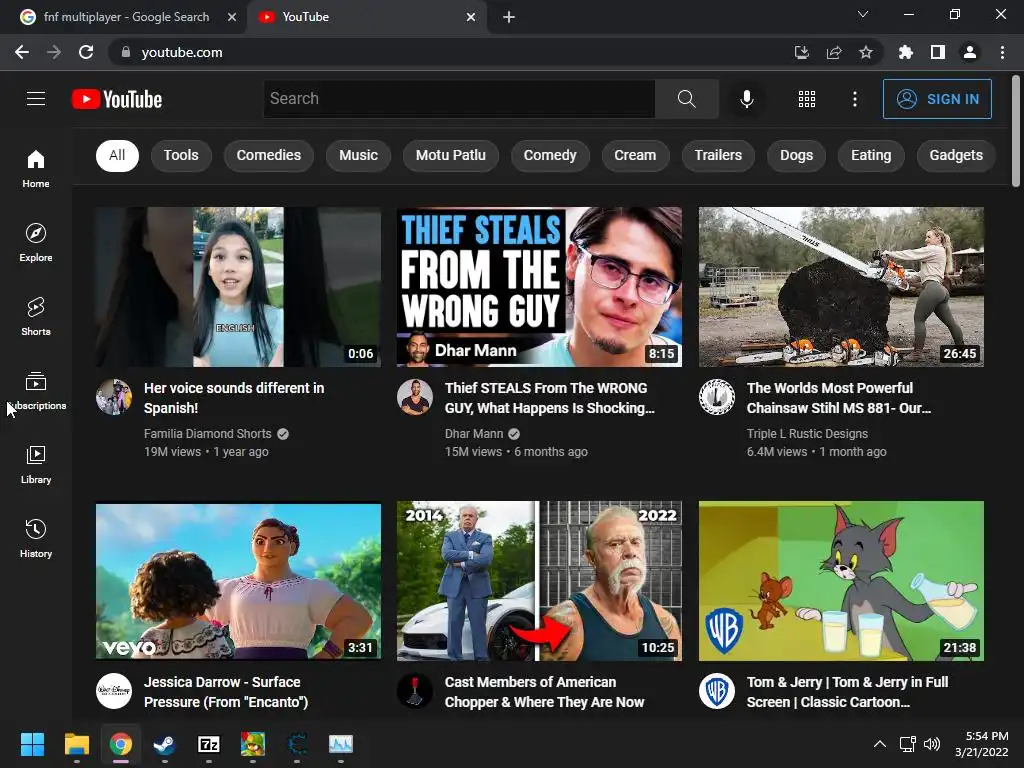
Task: Play the chainsaw video thumbnail
Action: click(841, 287)
